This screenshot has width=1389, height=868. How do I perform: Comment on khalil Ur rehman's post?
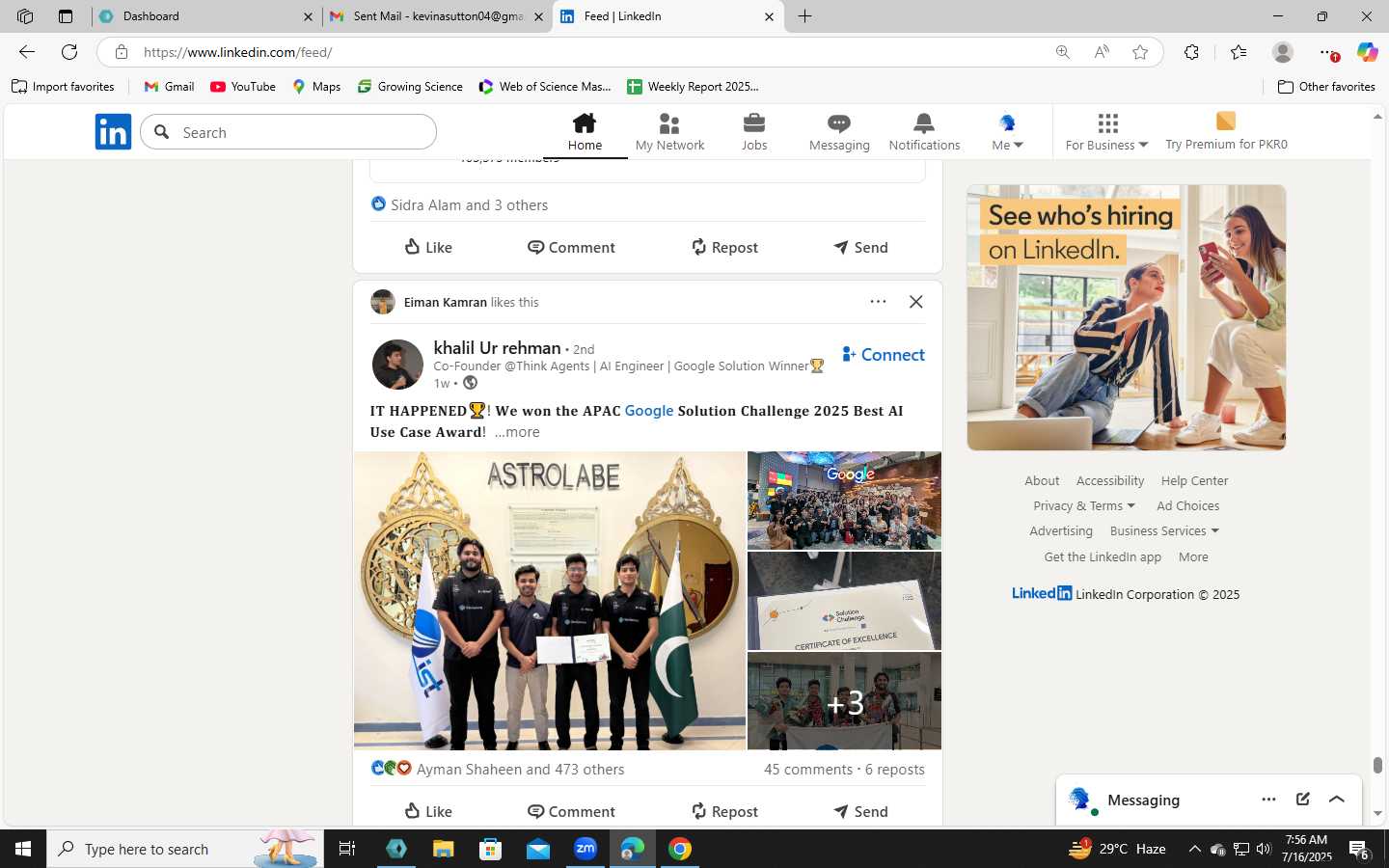point(571,811)
